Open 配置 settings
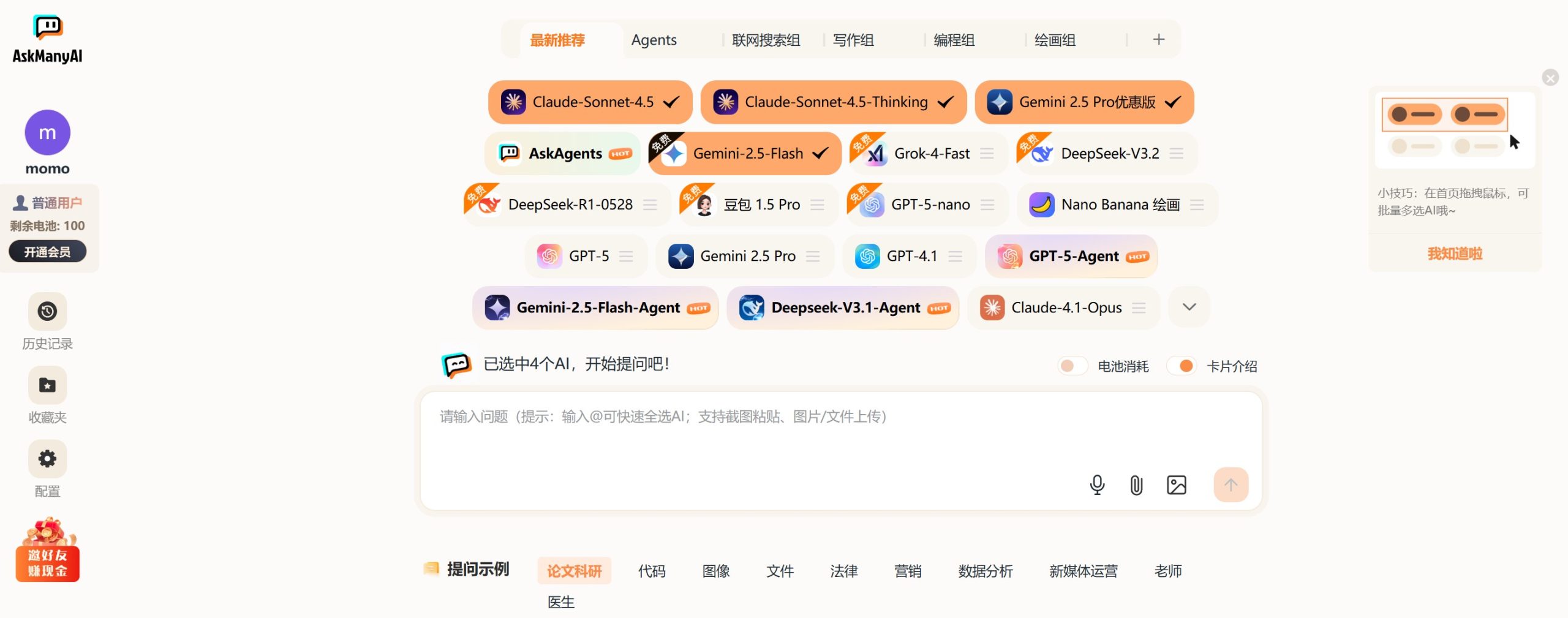 coord(47,459)
